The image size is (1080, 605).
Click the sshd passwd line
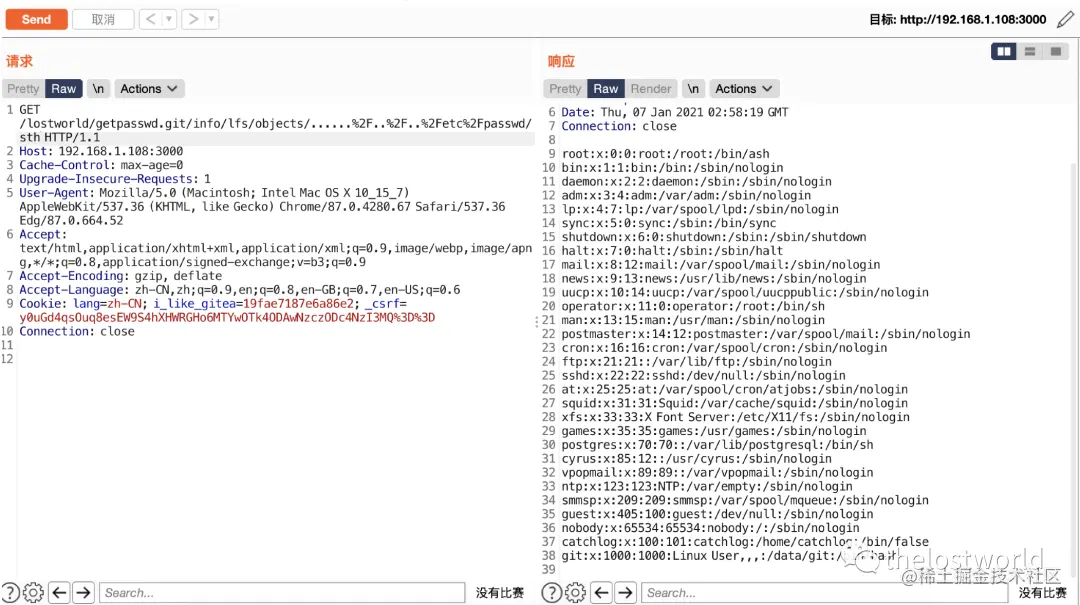703,376
